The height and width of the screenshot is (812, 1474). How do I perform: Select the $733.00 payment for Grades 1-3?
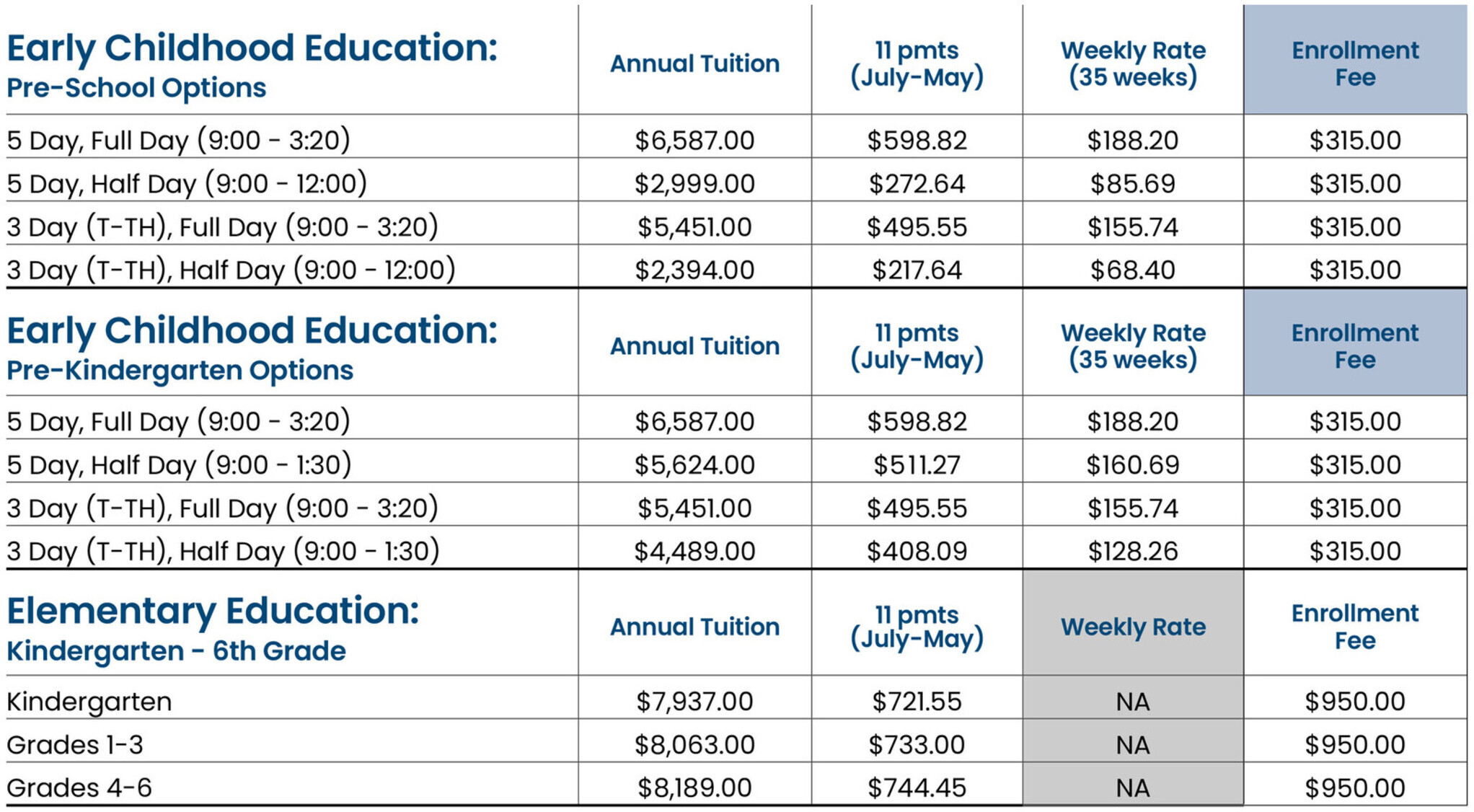coord(917,745)
